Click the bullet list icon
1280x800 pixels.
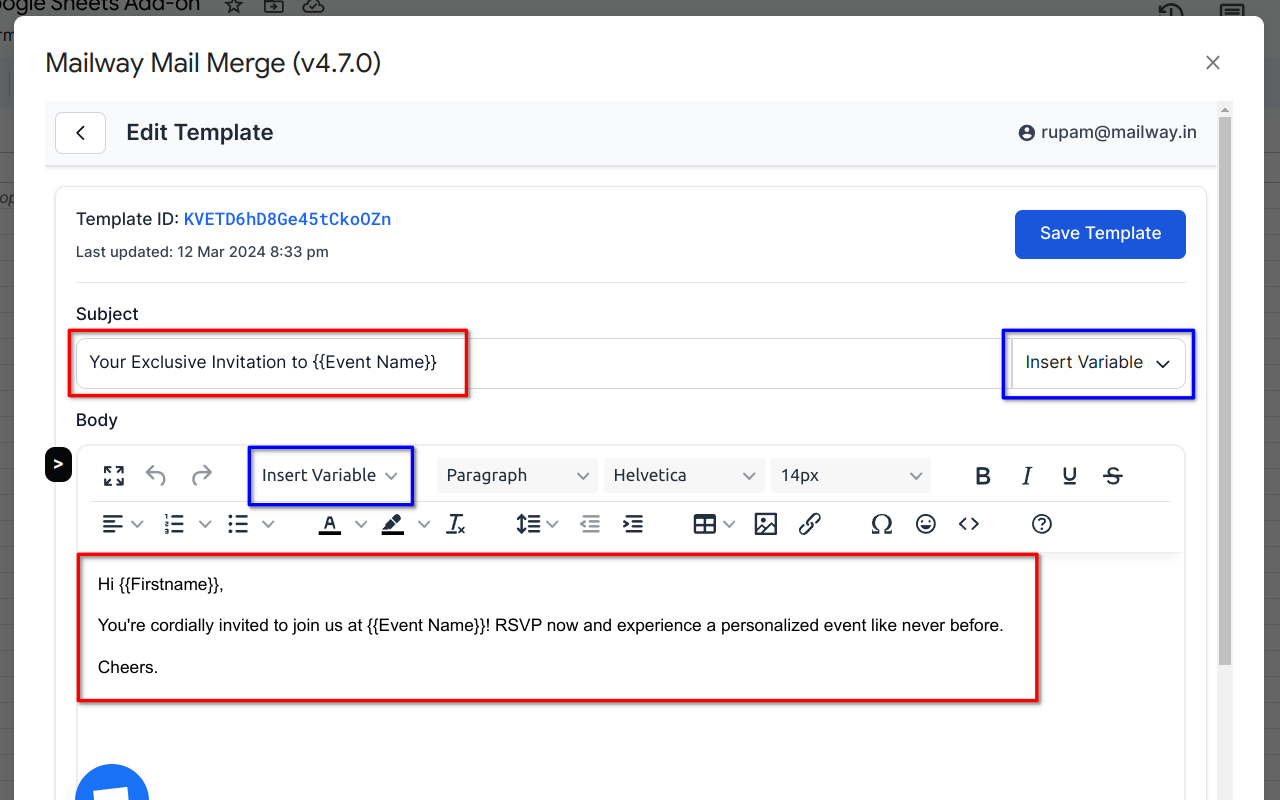point(237,524)
